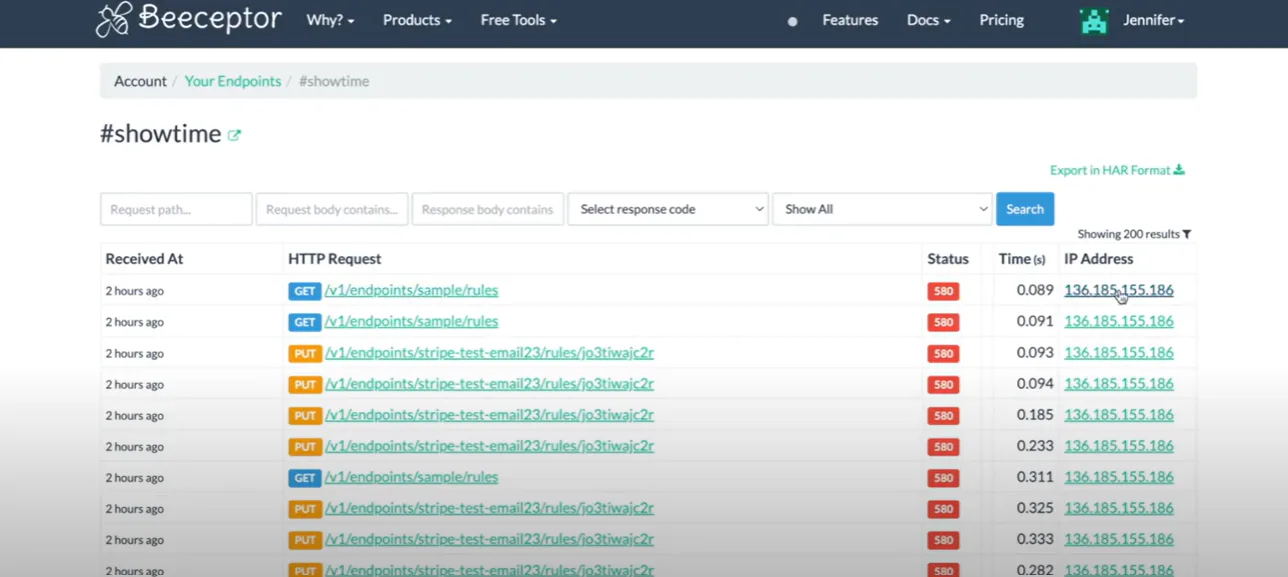The height and width of the screenshot is (577, 1288).
Task: Focus the Request path input field
Action: coord(176,209)
